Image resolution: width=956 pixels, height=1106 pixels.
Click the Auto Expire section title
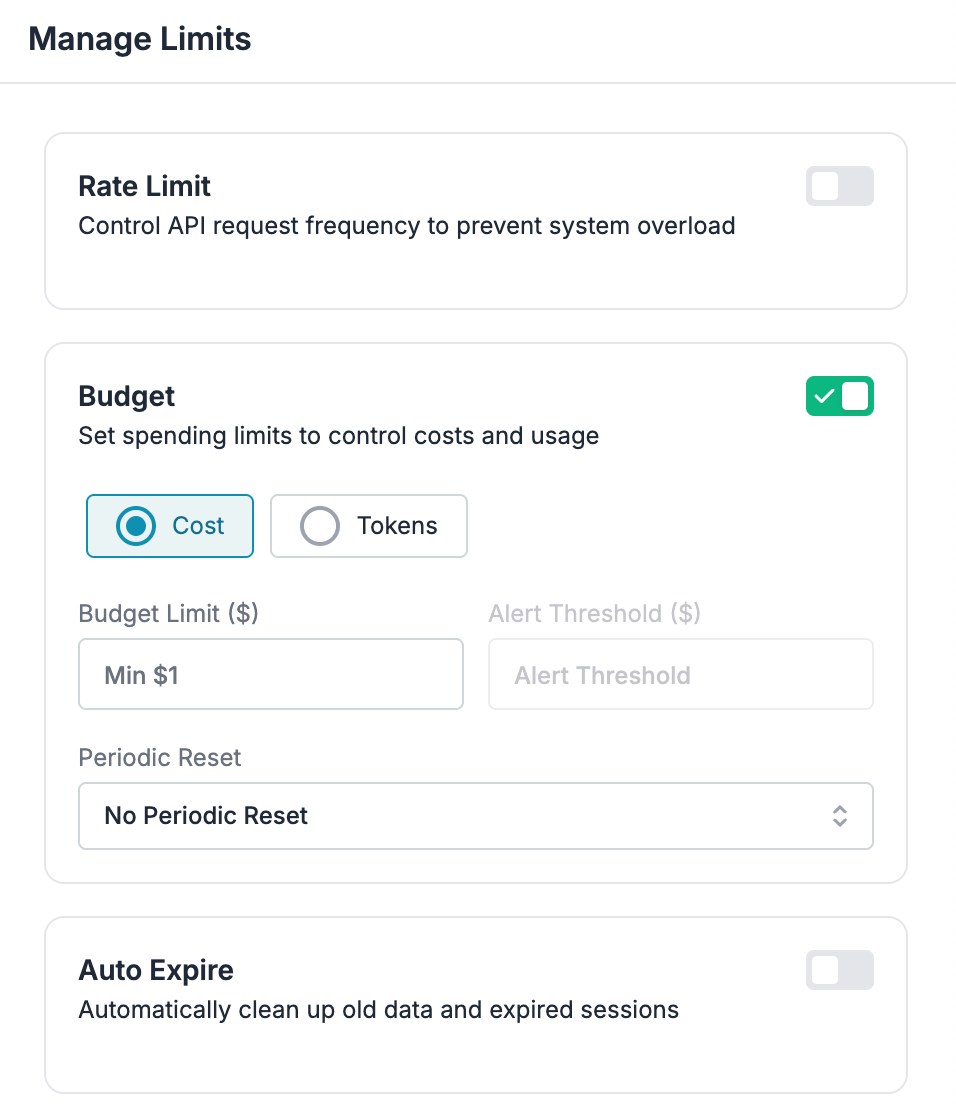(156, 970)
